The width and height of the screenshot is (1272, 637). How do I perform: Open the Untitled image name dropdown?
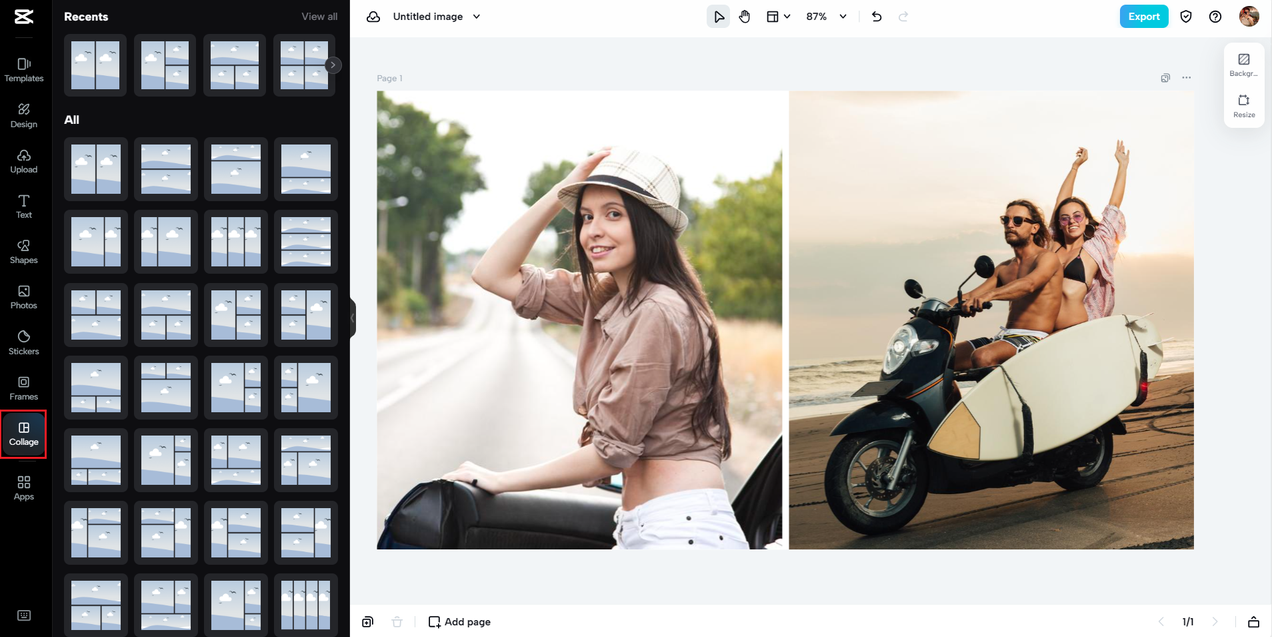click(x=437, y=17)
